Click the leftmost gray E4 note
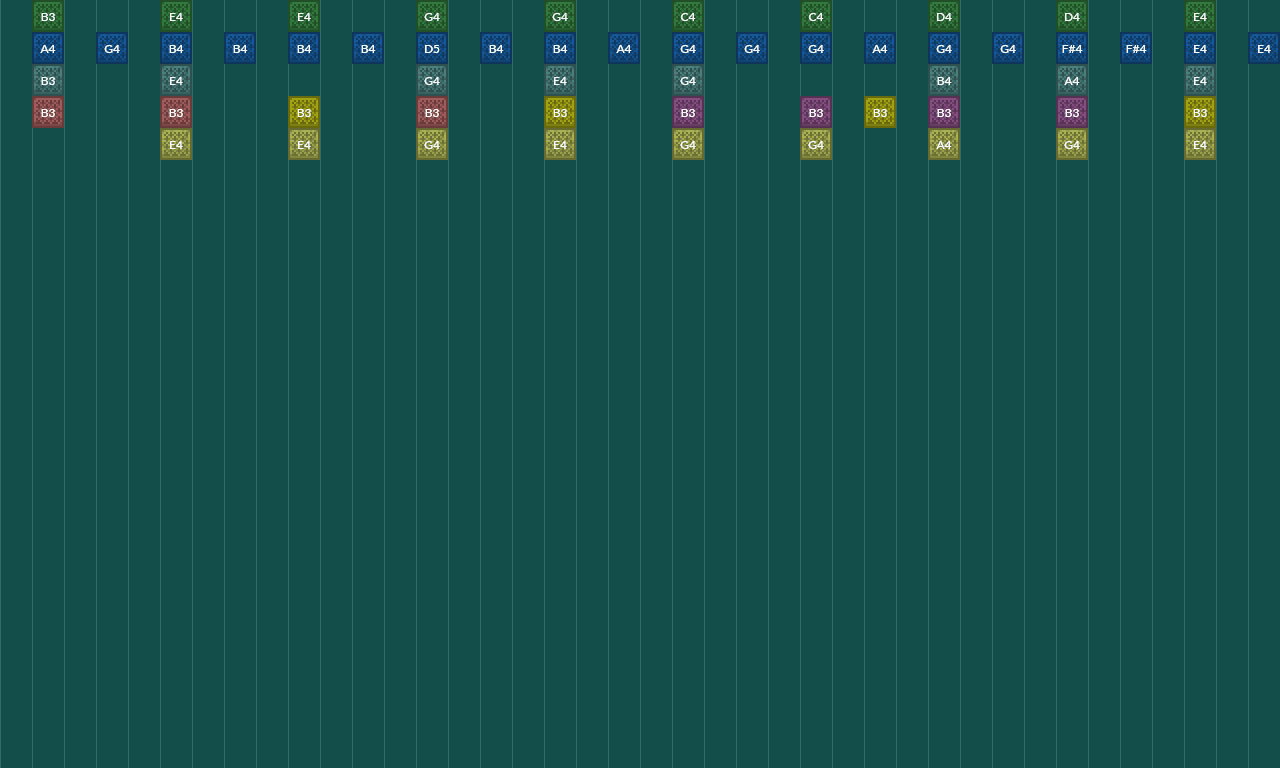 176,80
